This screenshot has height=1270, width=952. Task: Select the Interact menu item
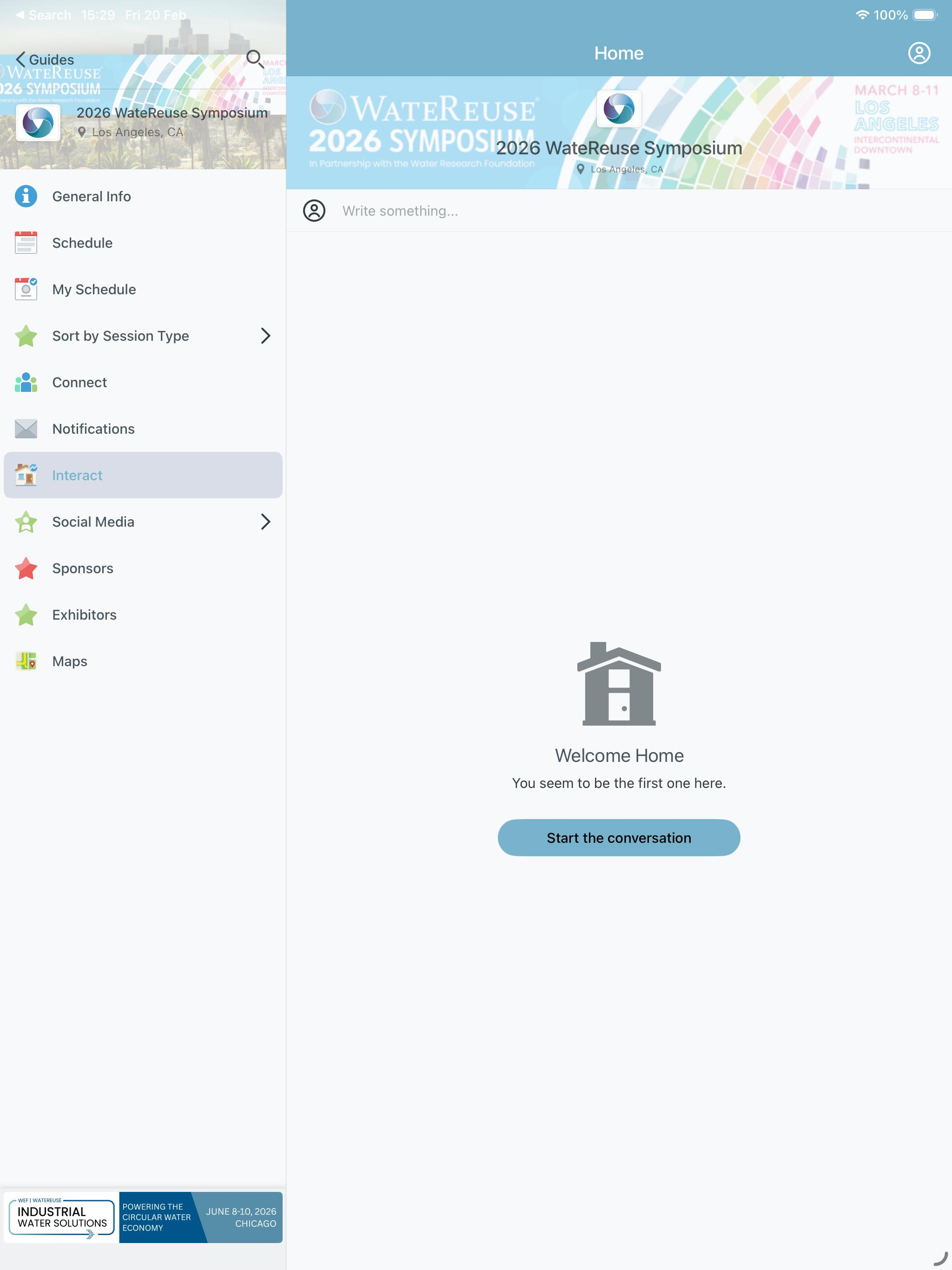143,475
